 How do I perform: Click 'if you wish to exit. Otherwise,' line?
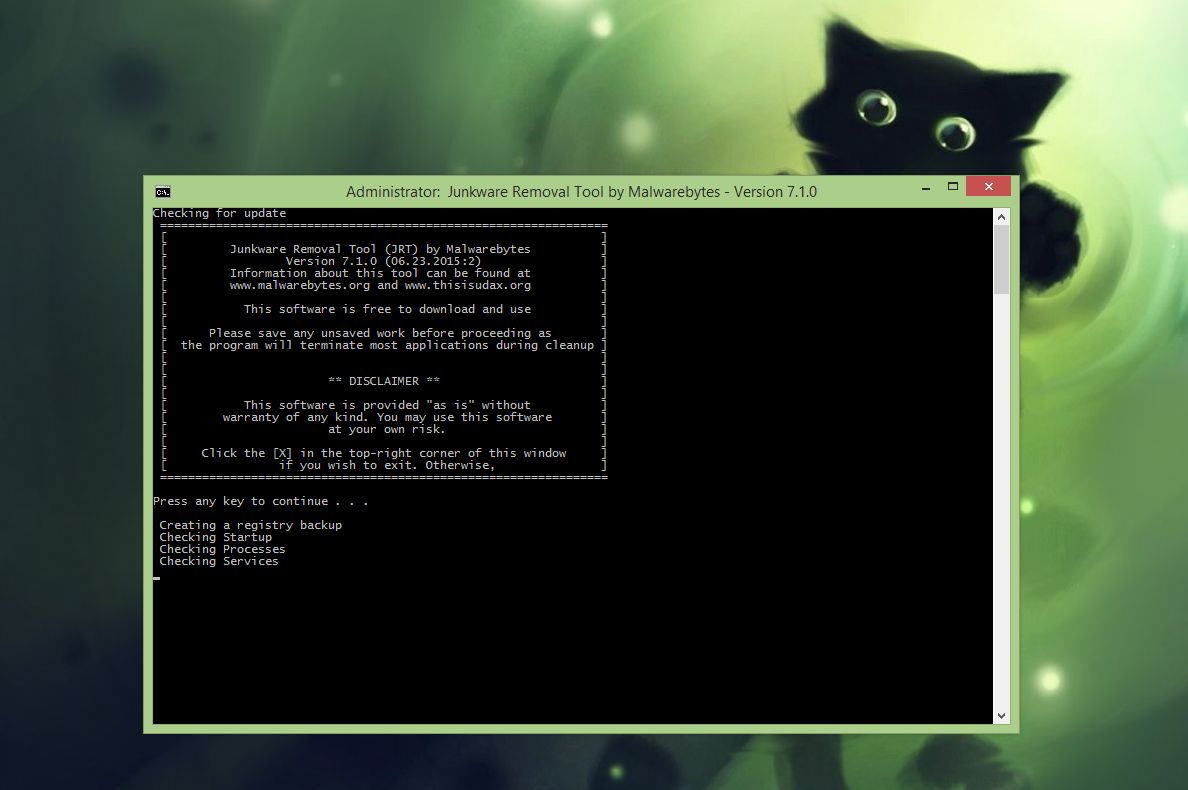tap(387, 465)
